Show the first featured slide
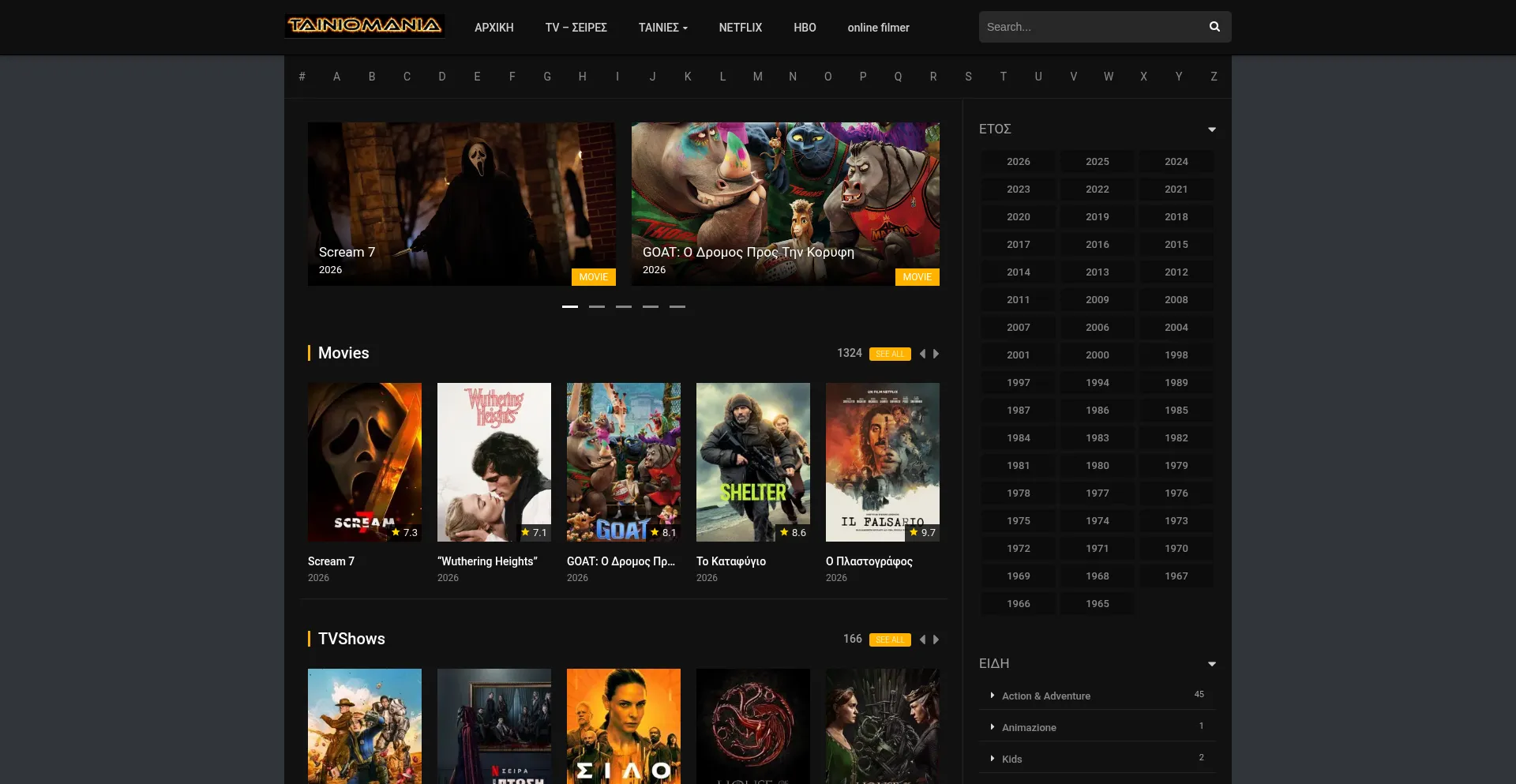 [x=570, y=306]
